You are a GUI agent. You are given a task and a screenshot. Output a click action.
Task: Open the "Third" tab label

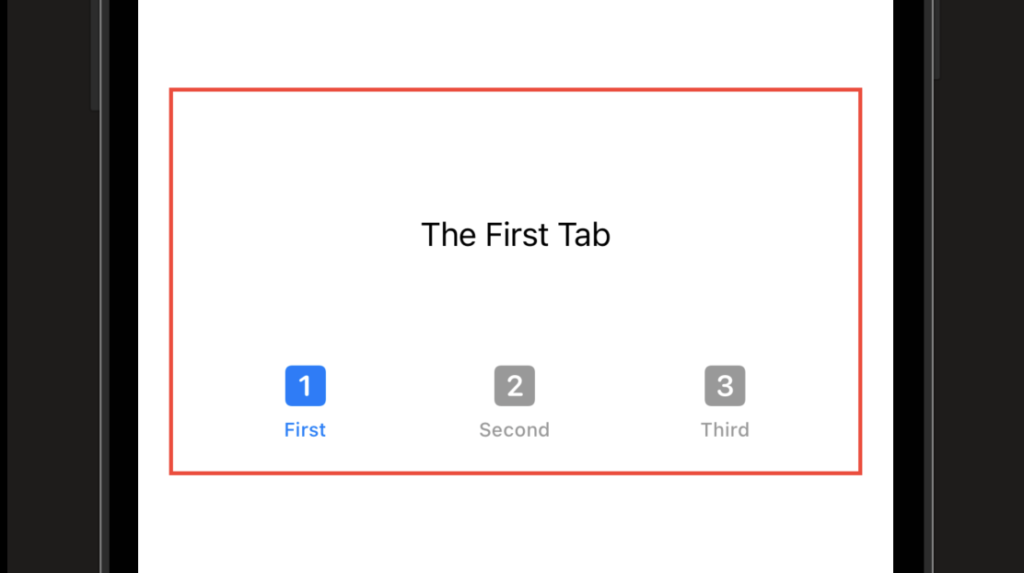pos(725,430)
